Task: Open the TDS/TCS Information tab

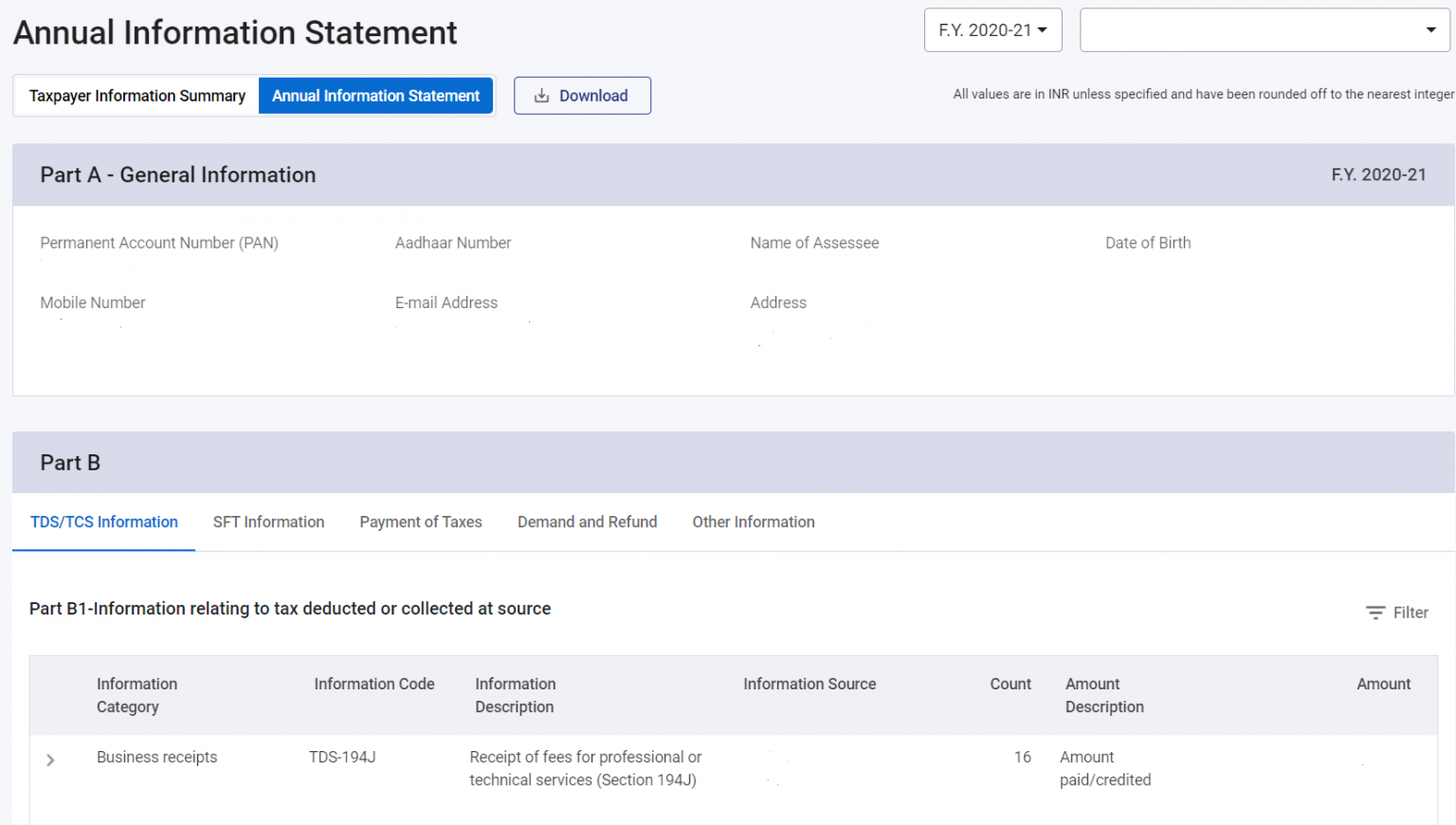Action: point(104,522)
